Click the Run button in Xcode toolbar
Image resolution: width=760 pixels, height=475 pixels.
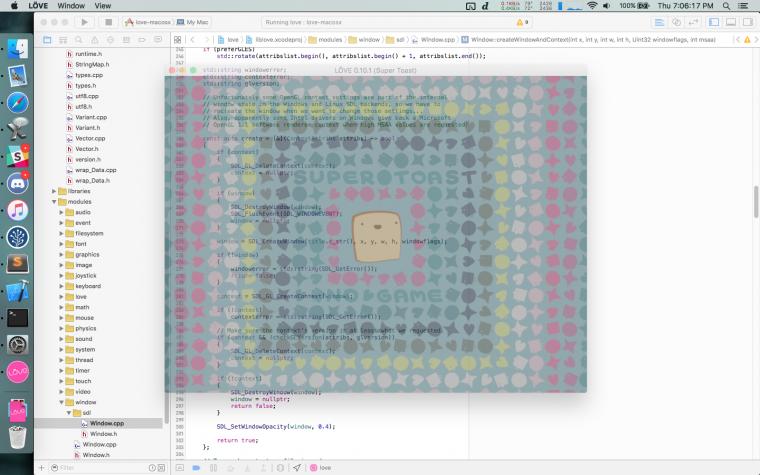click(84, 22)
